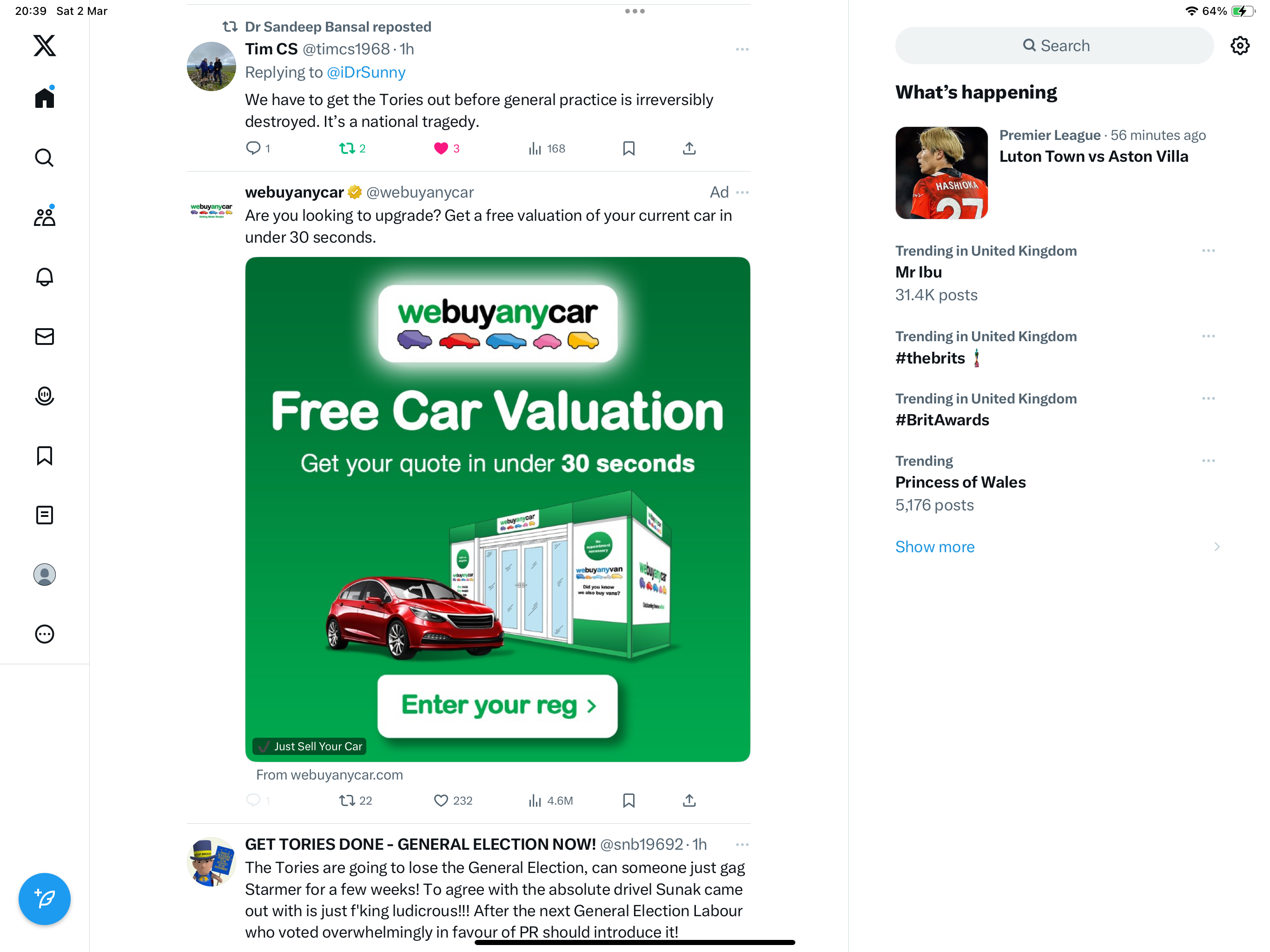Open Lists icon in sidebar
The image size is (1270, 952).
(44, 515)
